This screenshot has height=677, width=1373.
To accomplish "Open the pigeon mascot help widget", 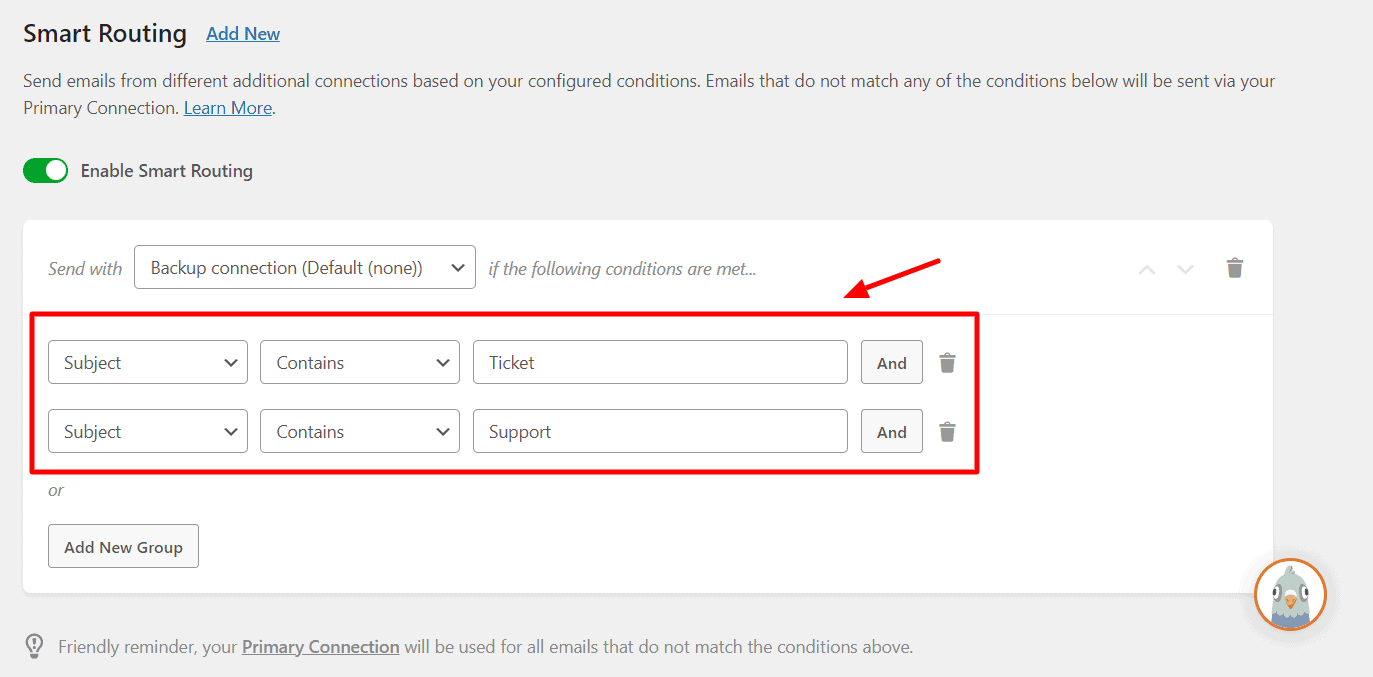I will pyautogui.click(x=1290, y=594).
